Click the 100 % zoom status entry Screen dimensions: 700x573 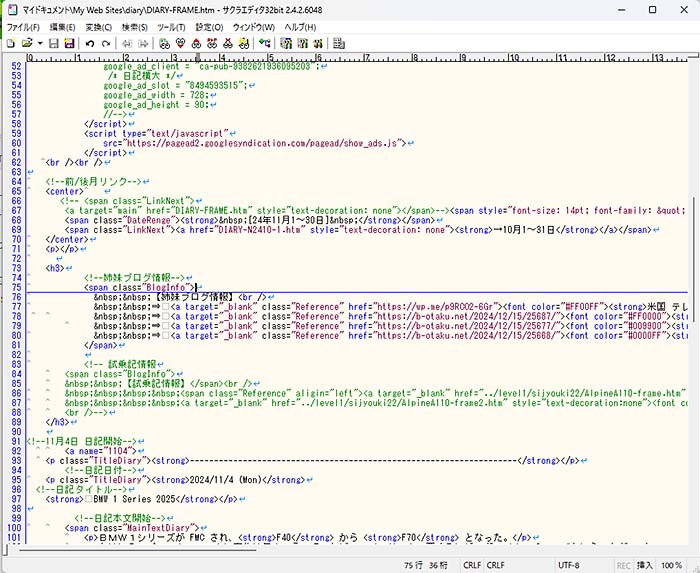[671, 565]
